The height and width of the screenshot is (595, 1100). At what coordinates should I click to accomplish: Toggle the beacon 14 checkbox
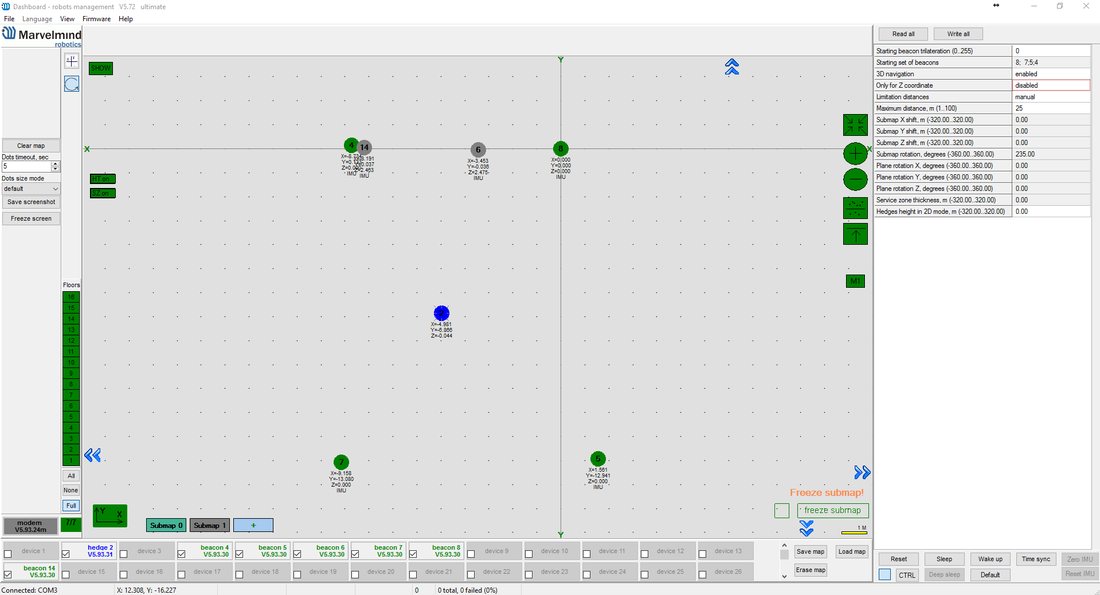click(x=8, y=574)
